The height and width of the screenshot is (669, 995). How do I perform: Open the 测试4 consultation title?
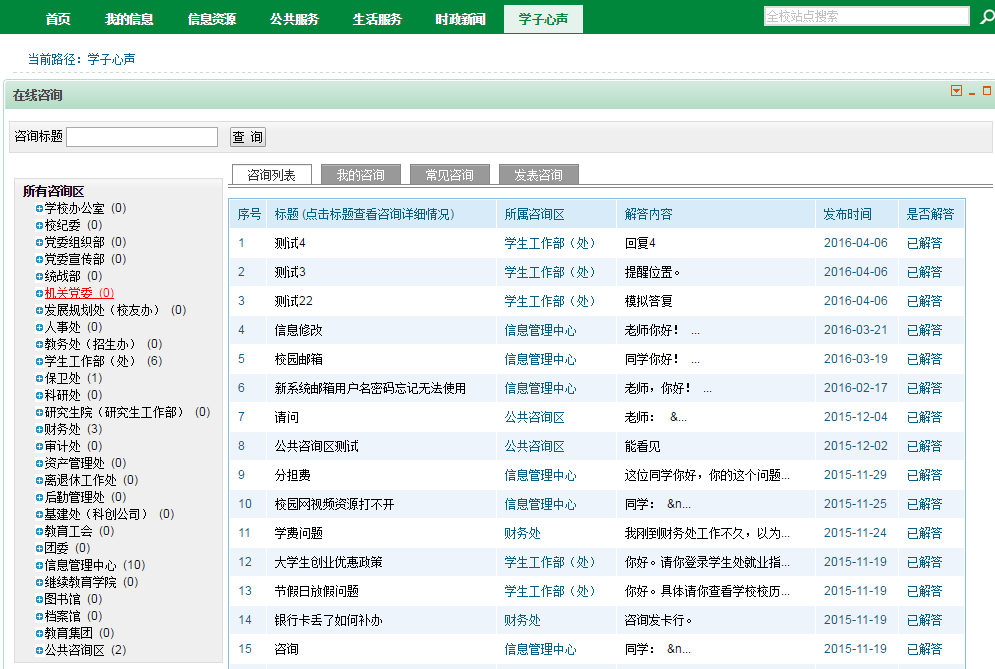(x=290, y=243)
